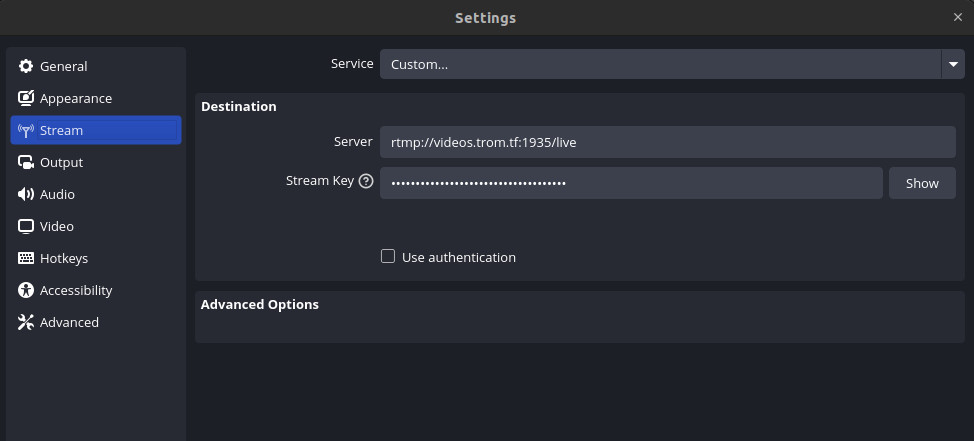Click the Audio speaker icon
The width and height of the screenshot is (974, 441).
click(x=25, y=194)
